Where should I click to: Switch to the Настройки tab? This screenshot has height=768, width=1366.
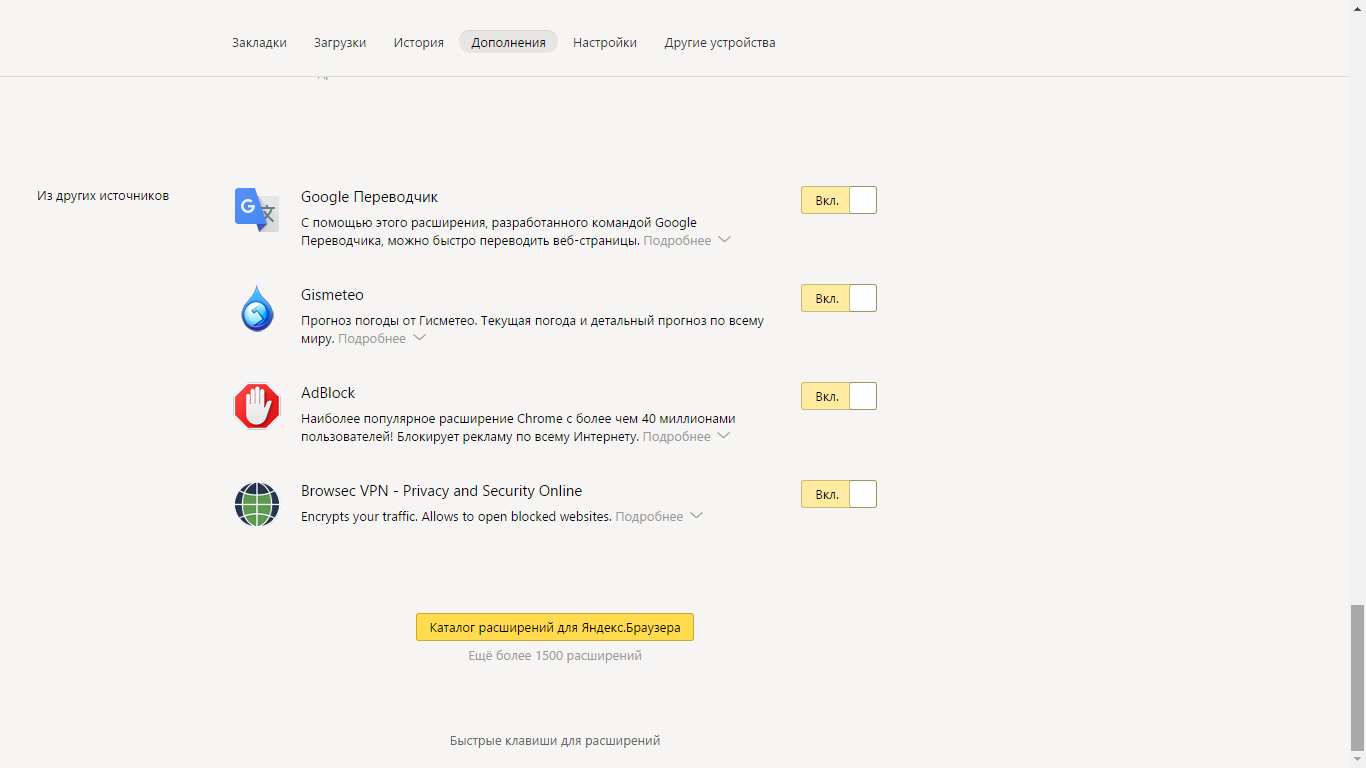coord(605,43)
